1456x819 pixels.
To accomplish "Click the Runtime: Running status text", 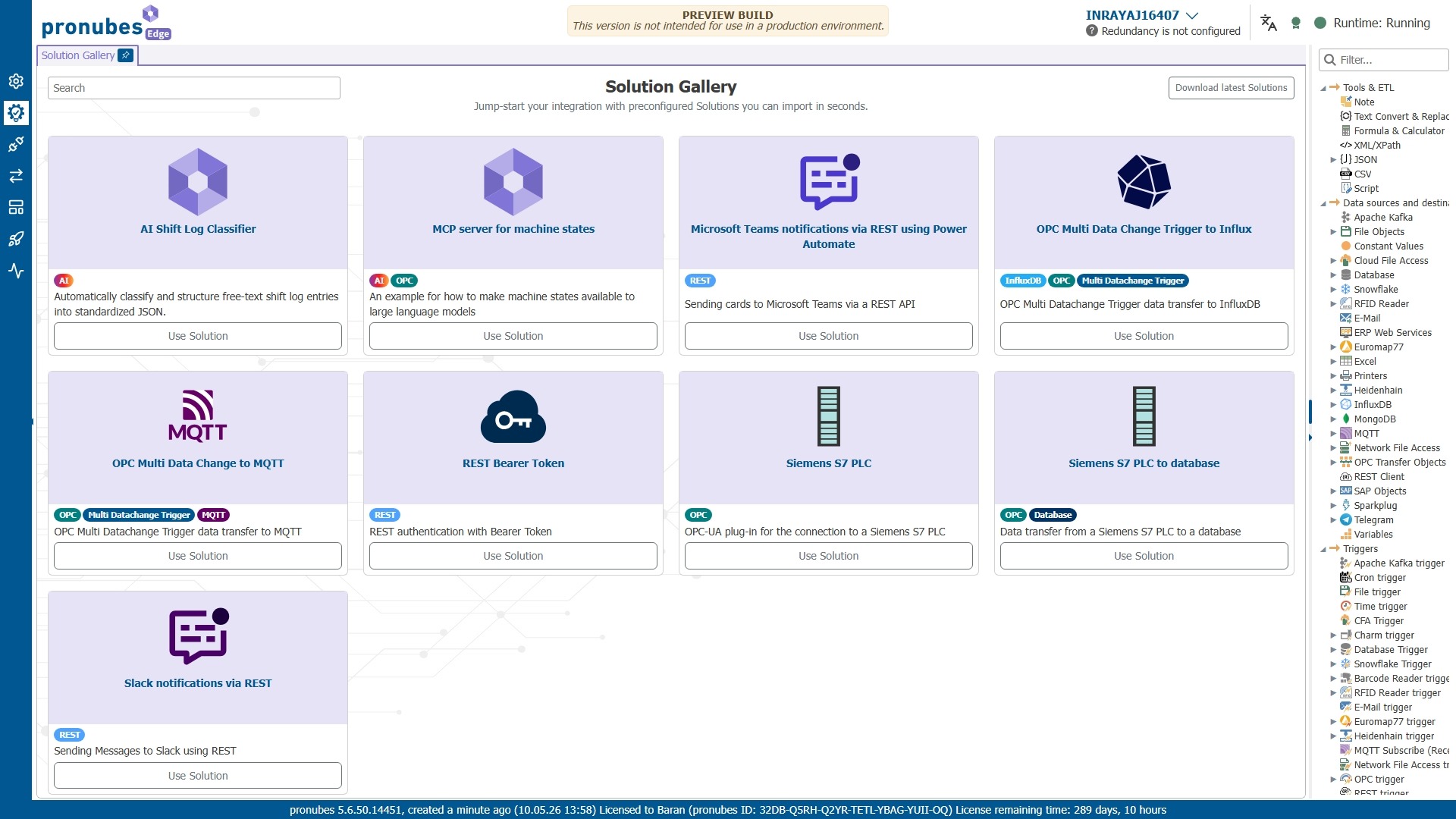I will (x=1382, y=23).
